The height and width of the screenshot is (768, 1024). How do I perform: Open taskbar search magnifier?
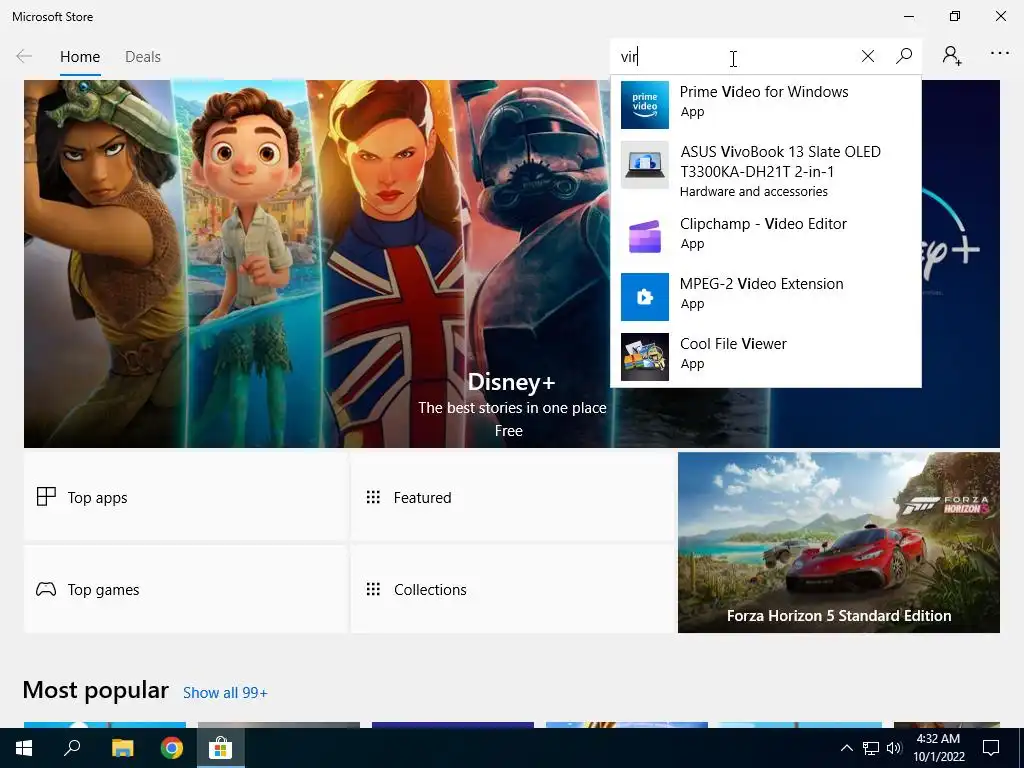click(x=72, y=748)
